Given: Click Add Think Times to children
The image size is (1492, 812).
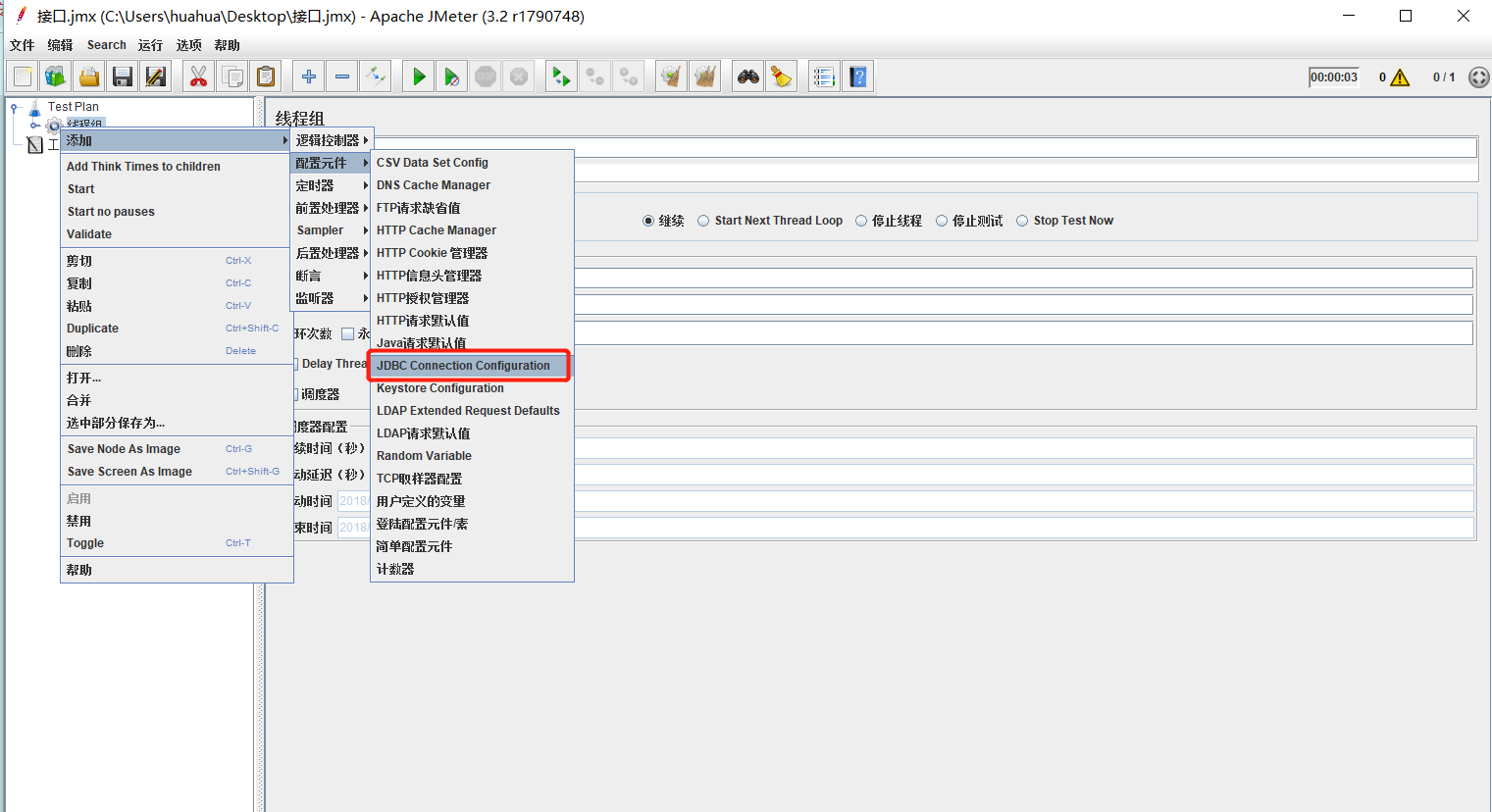Looking at the screenshot, I should coord(143,167).
